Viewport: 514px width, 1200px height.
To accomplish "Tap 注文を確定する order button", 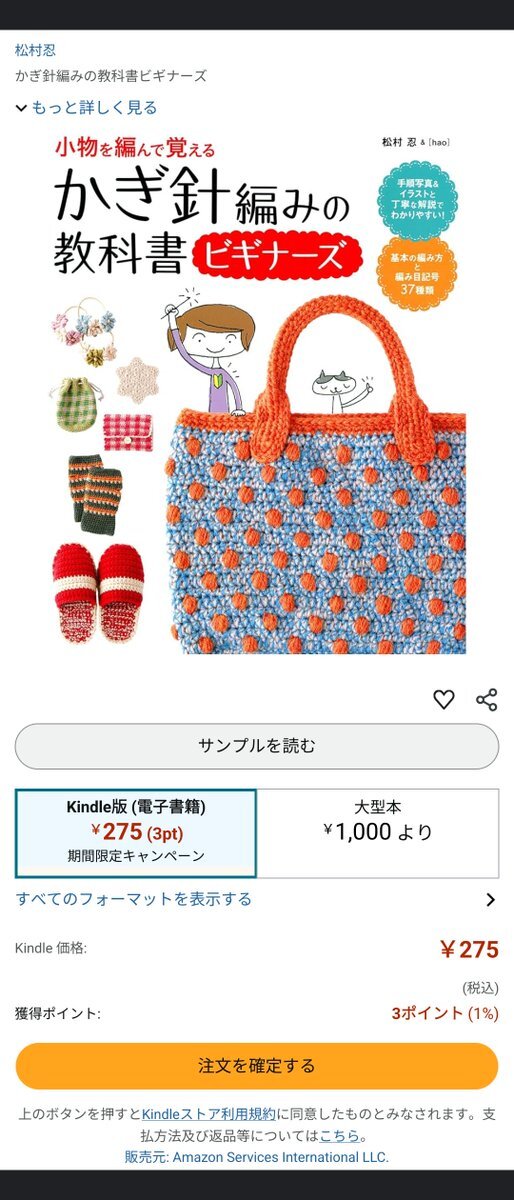I will tap(257, 1066).
